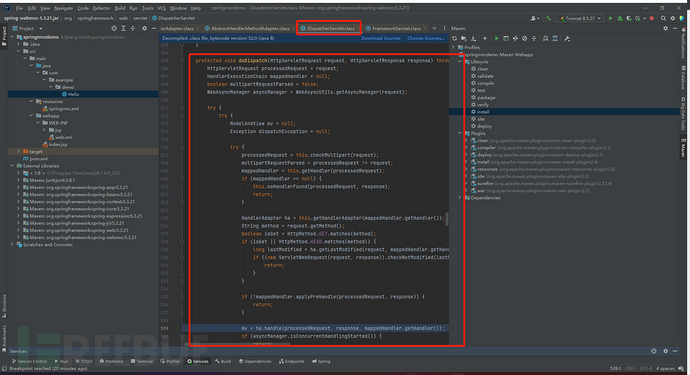Click the green Run button in top toolbar
This screenshot has height=375, width=690.
[610, 18]
